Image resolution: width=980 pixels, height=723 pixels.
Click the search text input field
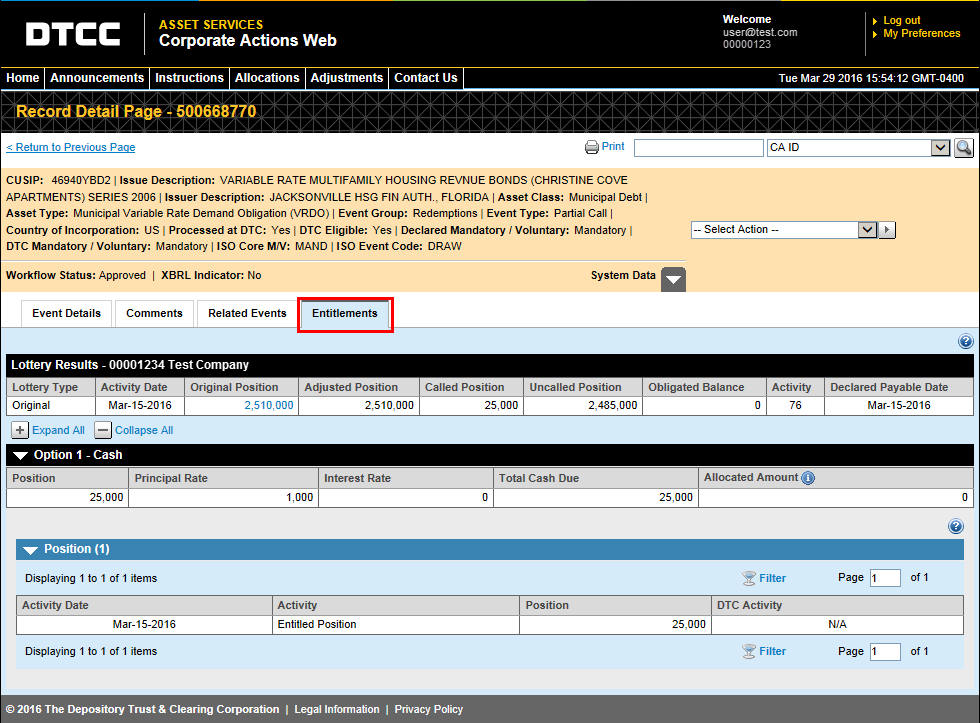pyautogui.click(x=699, y=147)
